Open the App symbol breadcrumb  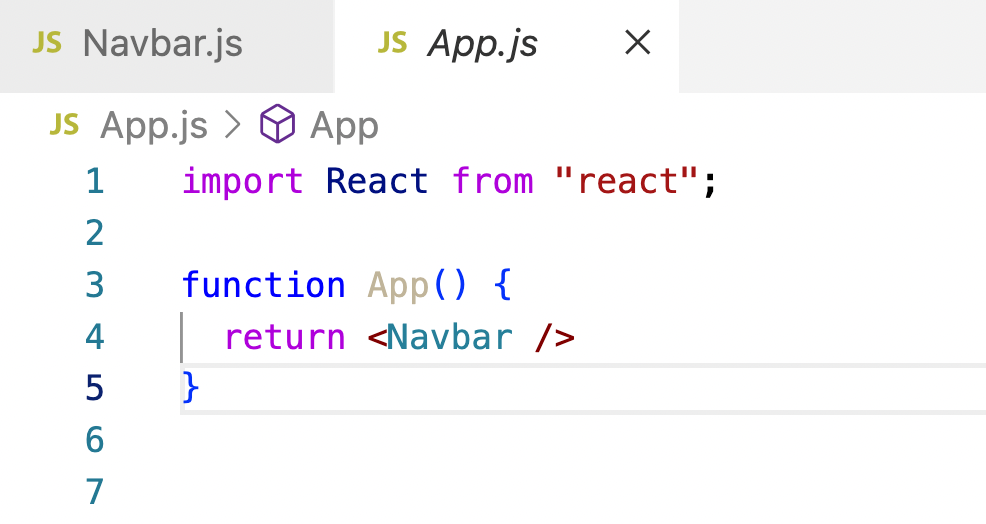pos(344,125)
